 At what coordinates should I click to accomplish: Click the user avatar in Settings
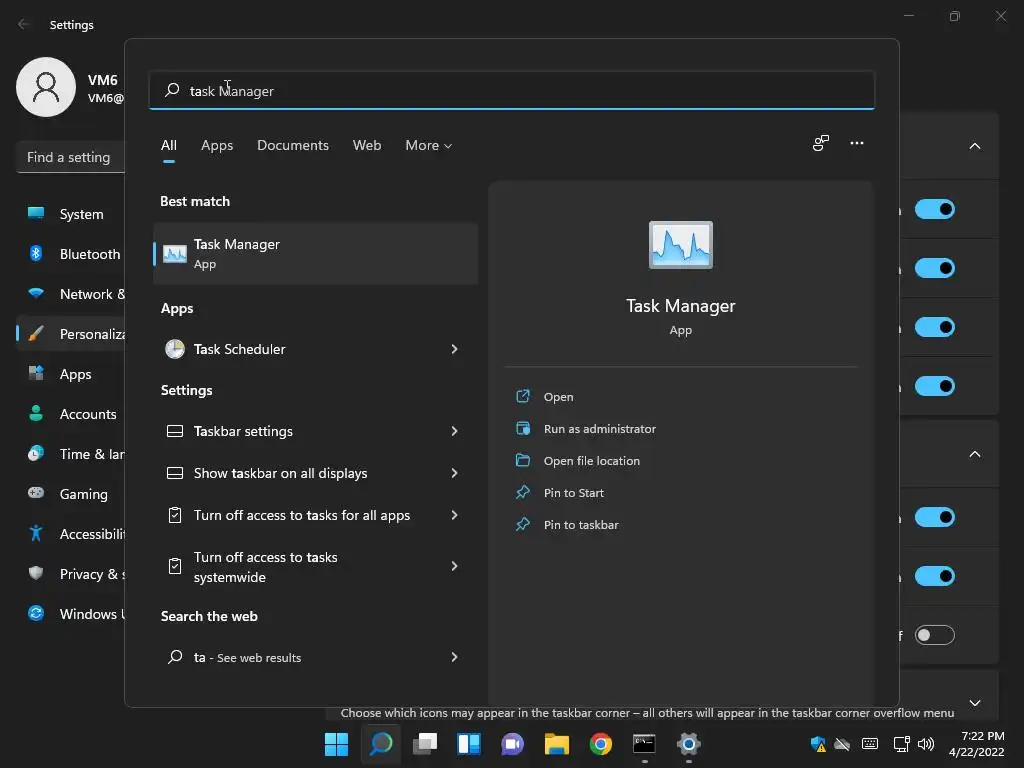[x=46, y=87]
